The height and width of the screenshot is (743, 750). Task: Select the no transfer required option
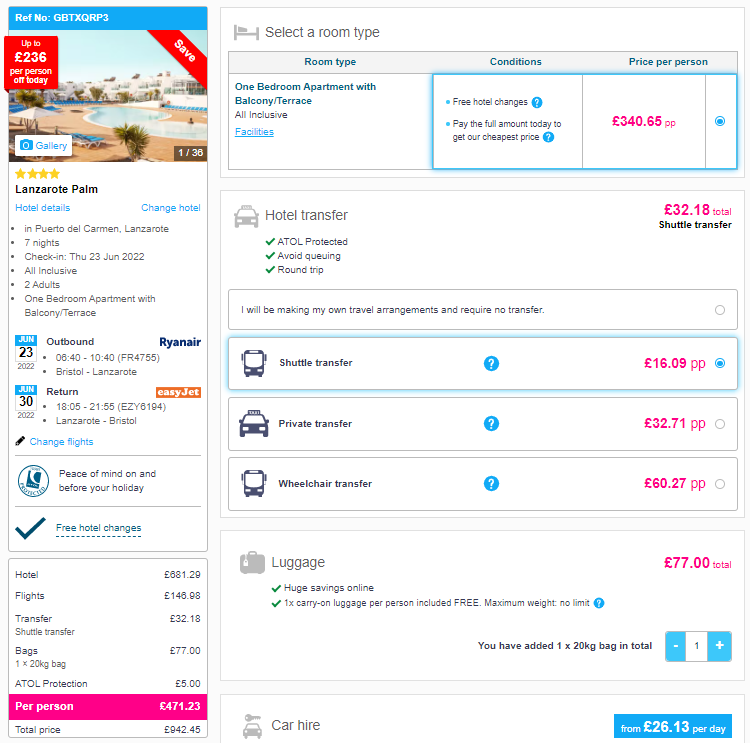click(x=720, y=310)
